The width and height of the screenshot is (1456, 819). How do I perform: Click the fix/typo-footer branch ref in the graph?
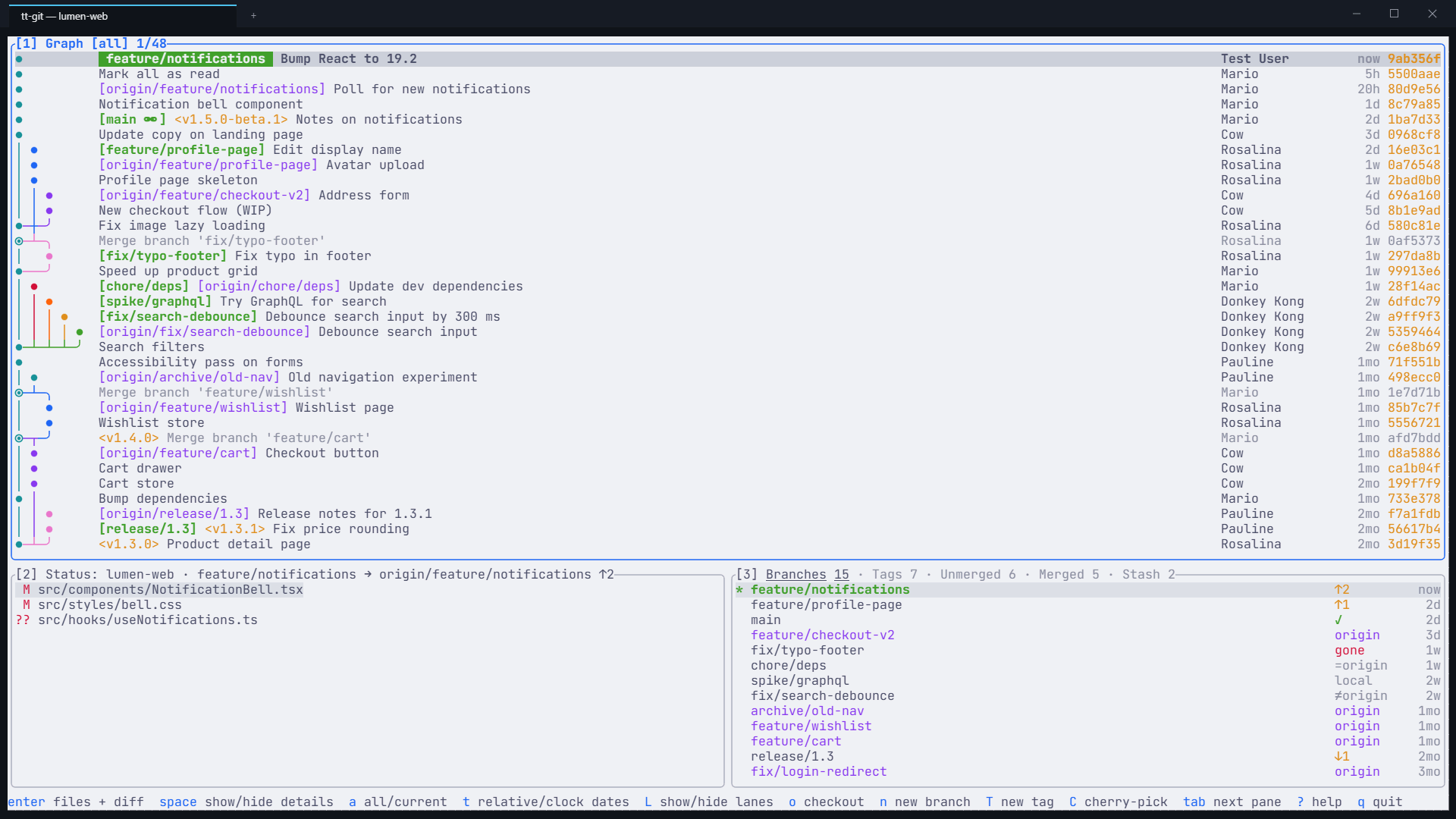pos(162,256)
